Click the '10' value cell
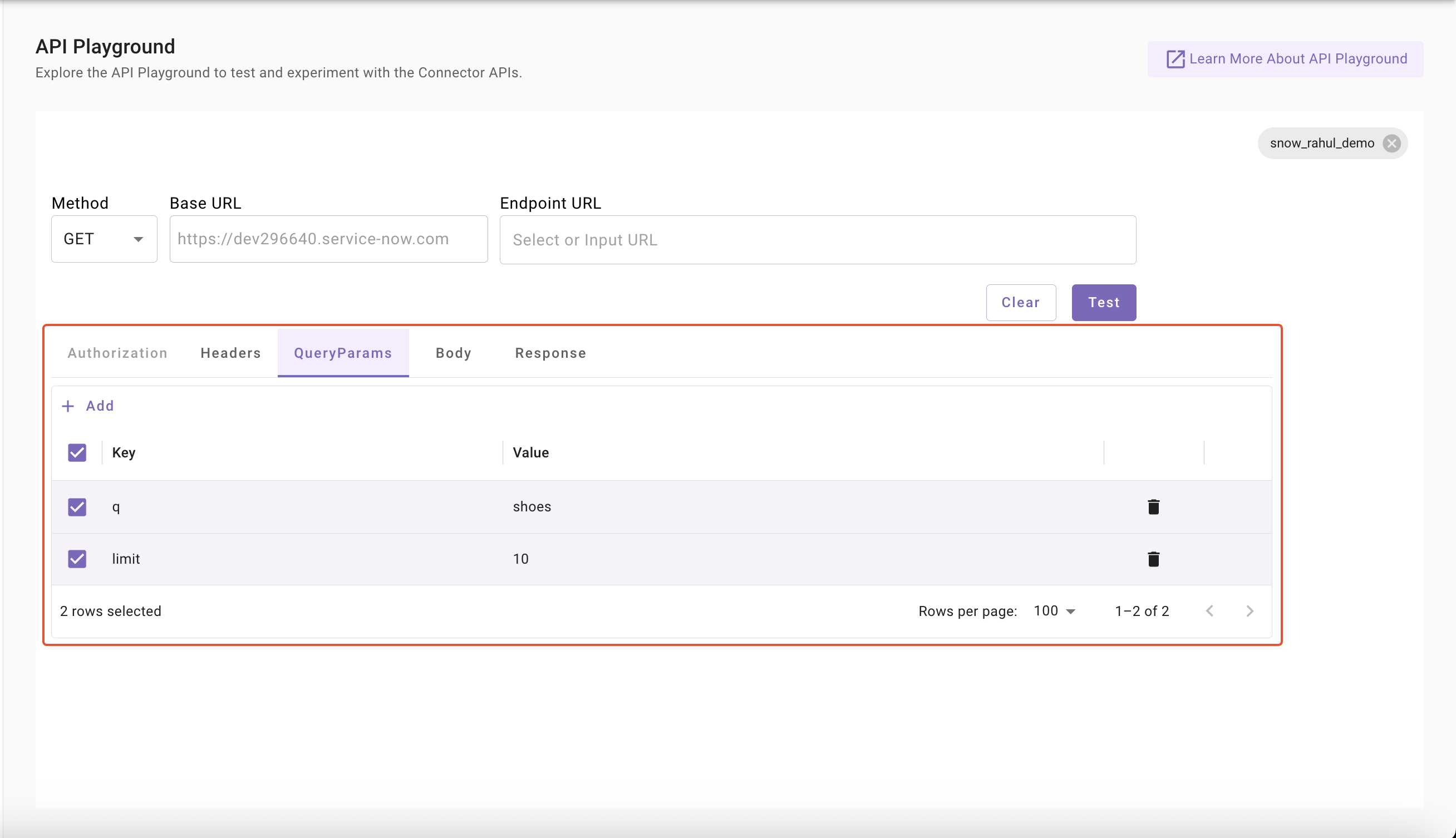 [803, 559]
